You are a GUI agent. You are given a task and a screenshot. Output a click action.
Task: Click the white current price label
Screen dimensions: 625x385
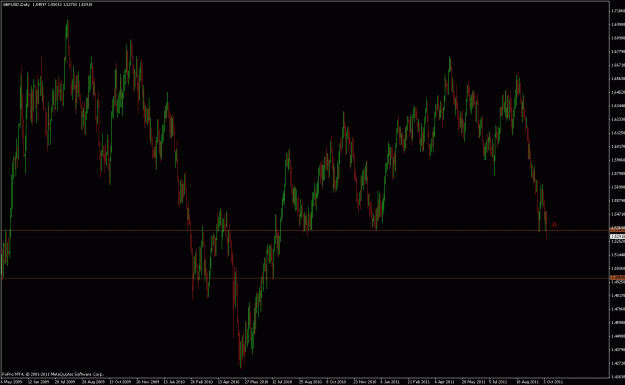[x=617, y=237]
